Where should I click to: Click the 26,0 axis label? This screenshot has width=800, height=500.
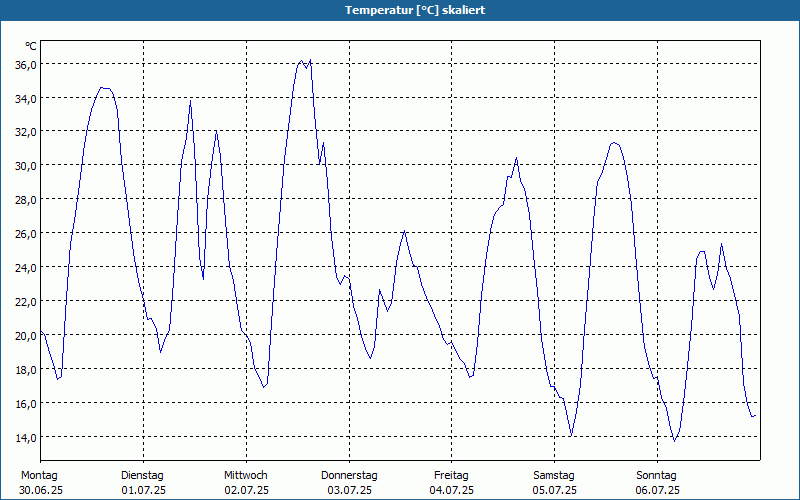(25, 234)
